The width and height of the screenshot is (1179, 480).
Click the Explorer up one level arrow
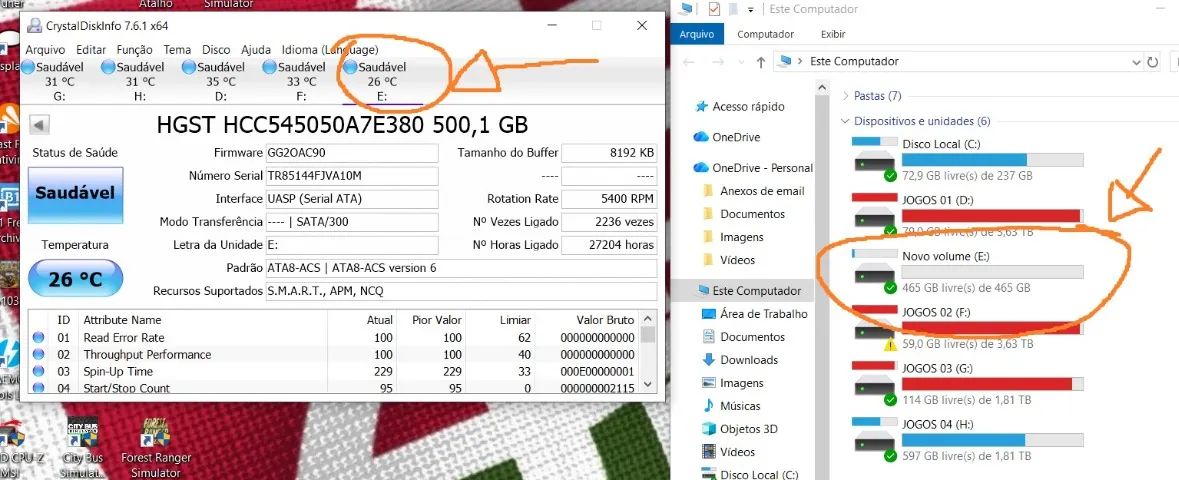point(760,62)
